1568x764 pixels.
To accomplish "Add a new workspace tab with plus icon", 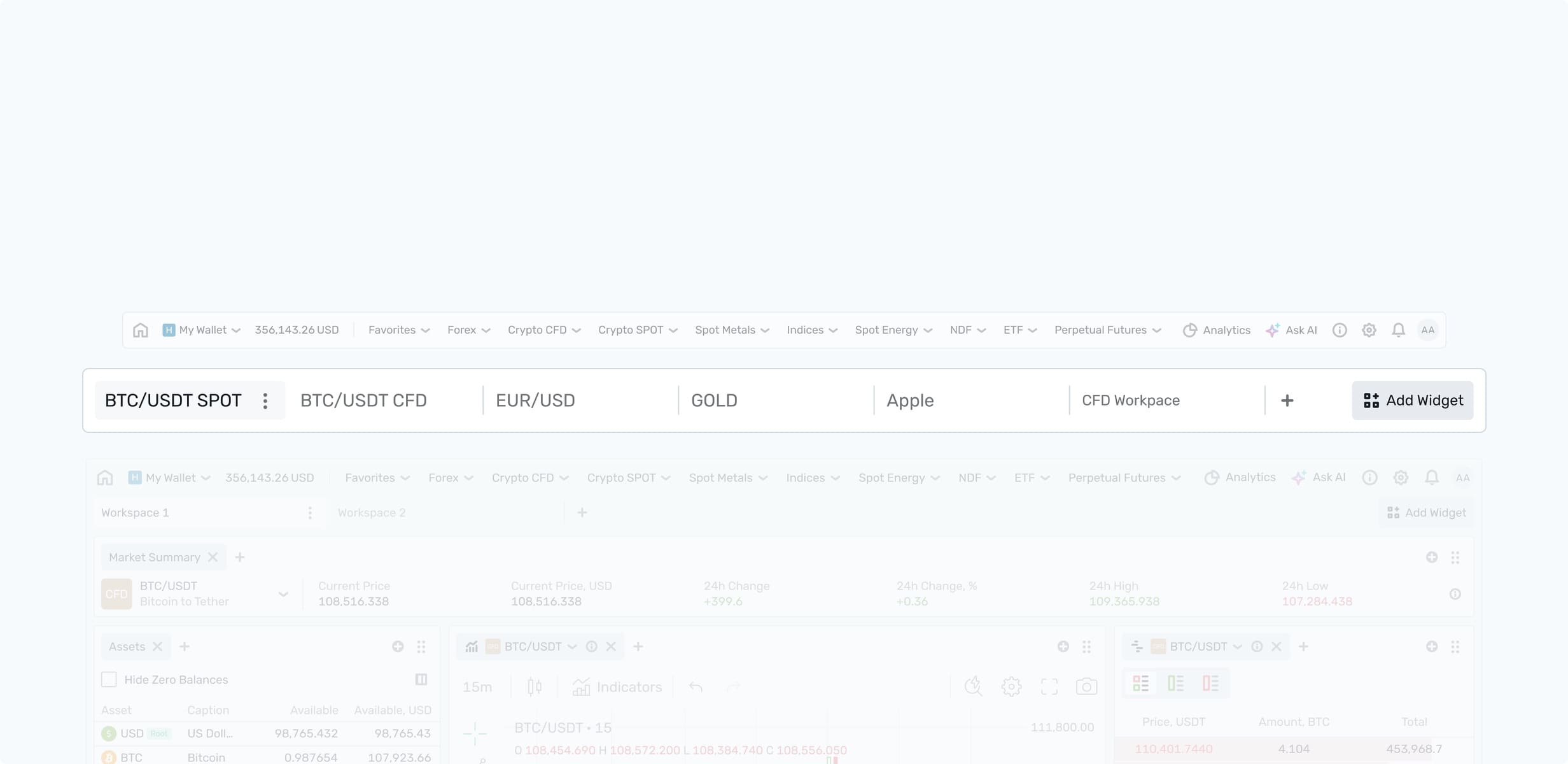I will [x=1287, y=400].
